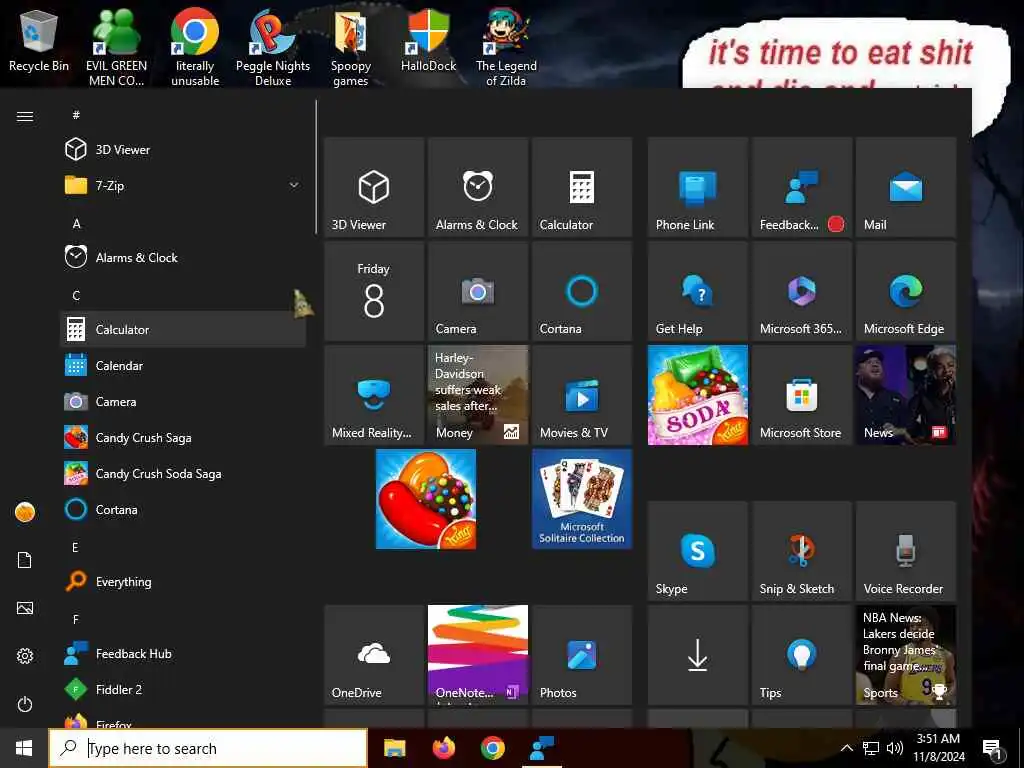The width and height of the screenshot is (1024, 768).
Task: Launch the Calculator tile
Action: click(581, 187)
